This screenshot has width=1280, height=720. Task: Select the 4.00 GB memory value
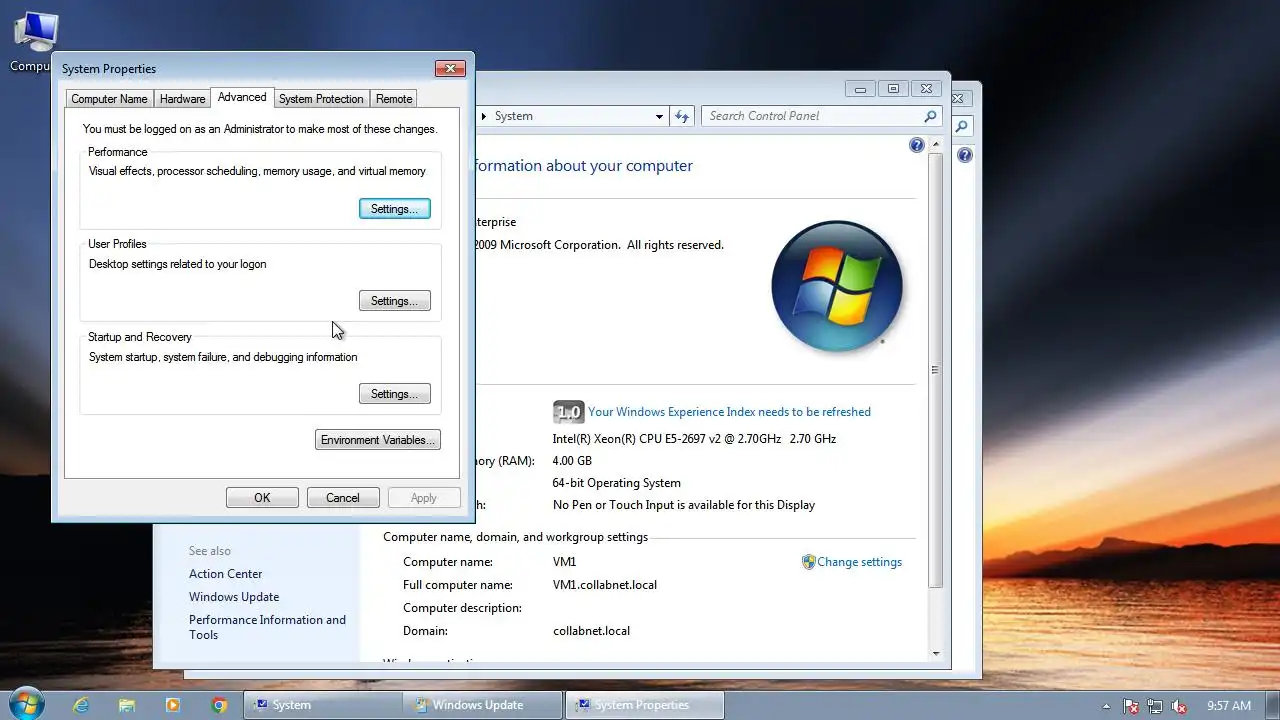[572, 461]
